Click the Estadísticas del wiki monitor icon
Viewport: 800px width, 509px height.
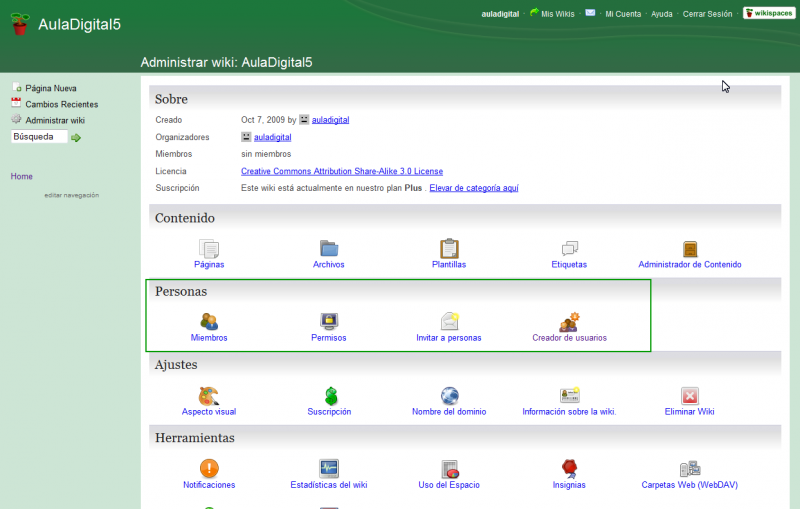pyautogui.click(x=329, y=468)
